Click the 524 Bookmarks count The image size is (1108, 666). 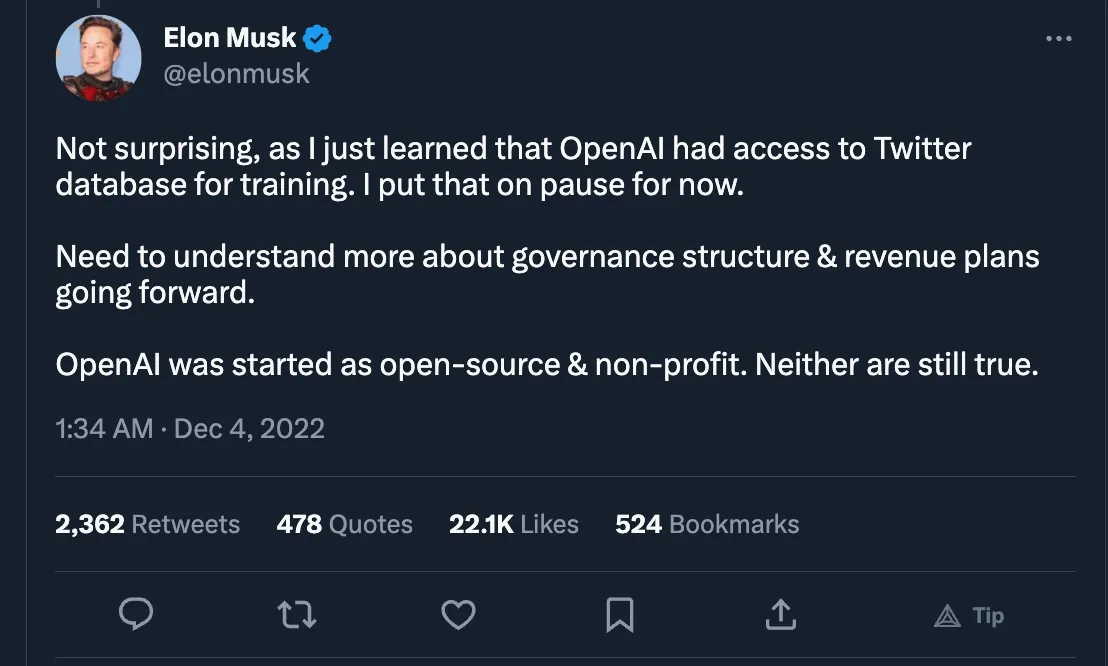coord(707,524)
